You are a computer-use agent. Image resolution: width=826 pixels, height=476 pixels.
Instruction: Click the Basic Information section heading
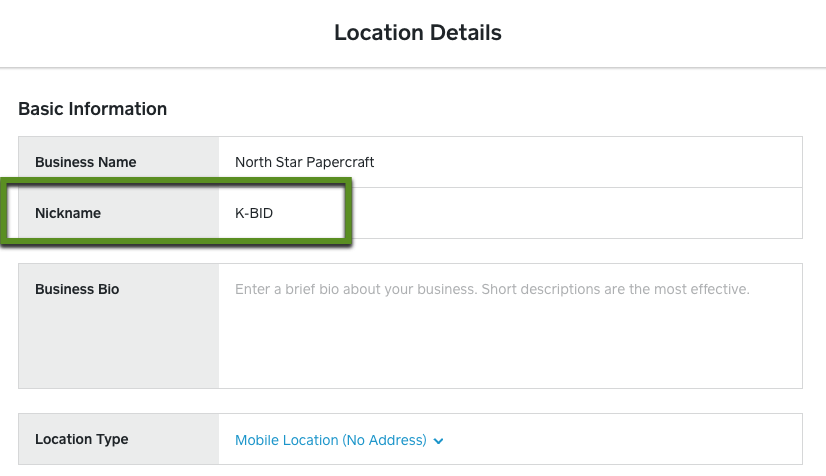pos(92,108)
